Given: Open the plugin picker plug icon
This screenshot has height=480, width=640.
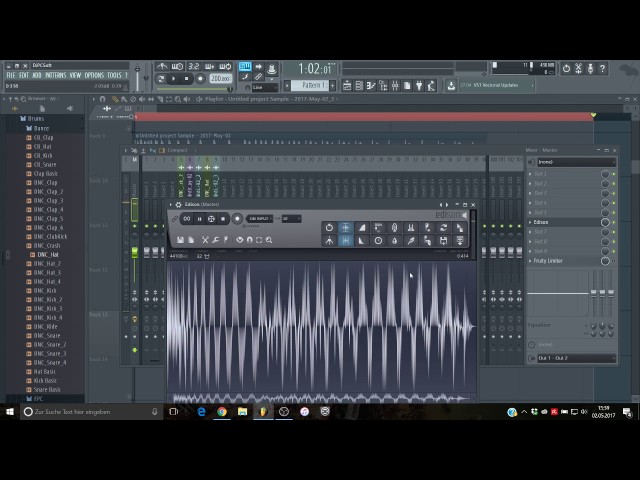Looking at the screenshot, I should click(x=419, y=86).
